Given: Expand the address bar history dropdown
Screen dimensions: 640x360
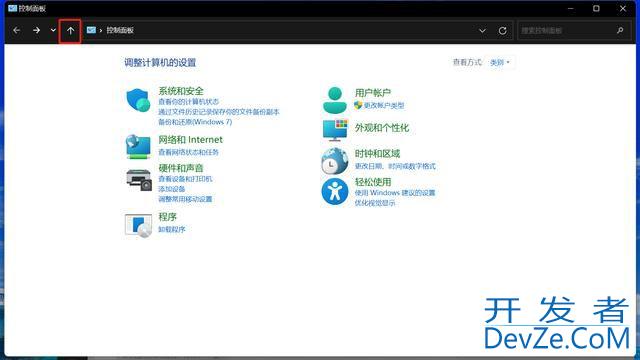Looking at the screenshot, I should tap(482, 31).
